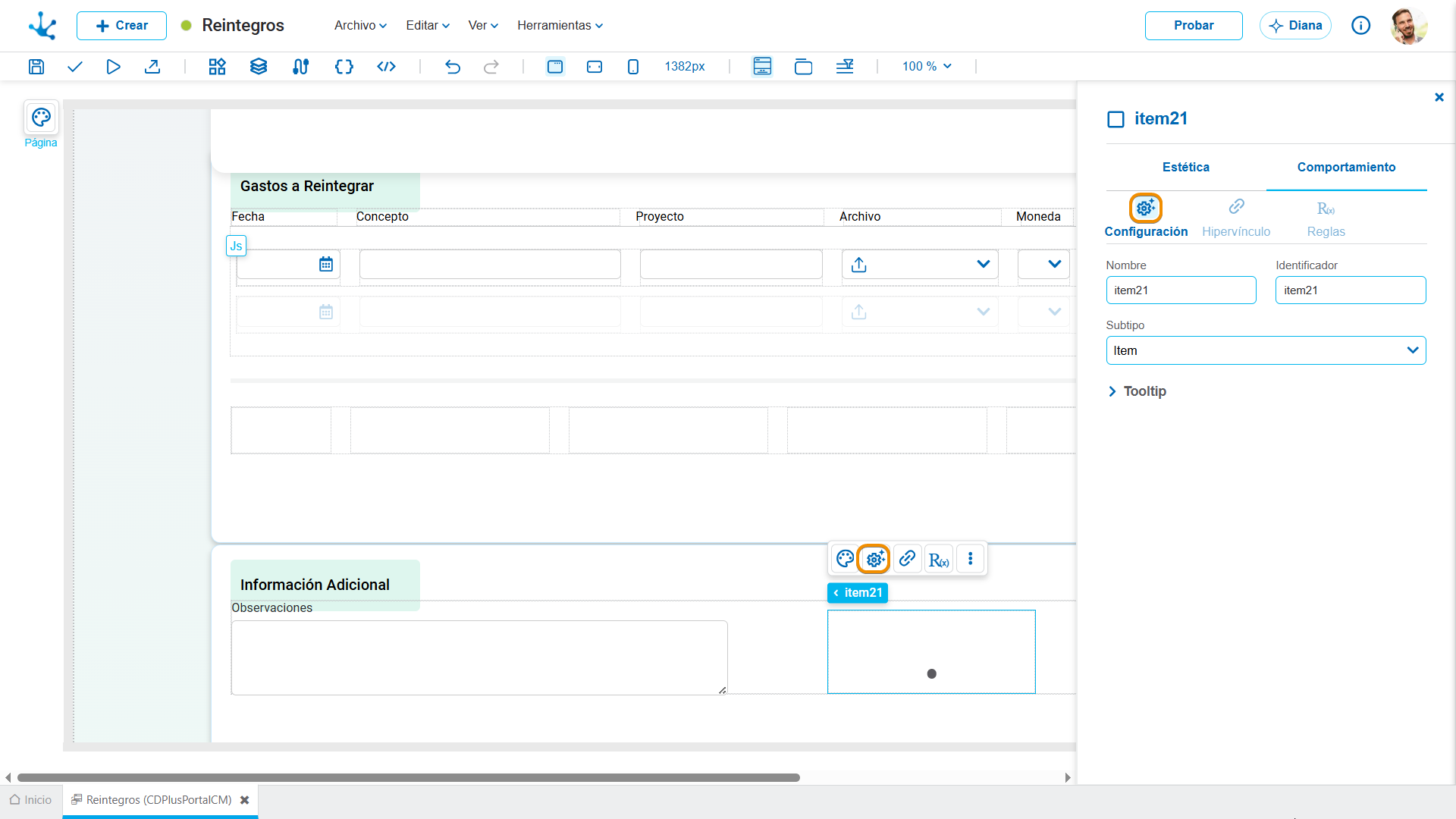Select tablet viewport icon
This screenshot has height=819, width=1456.
595,67
